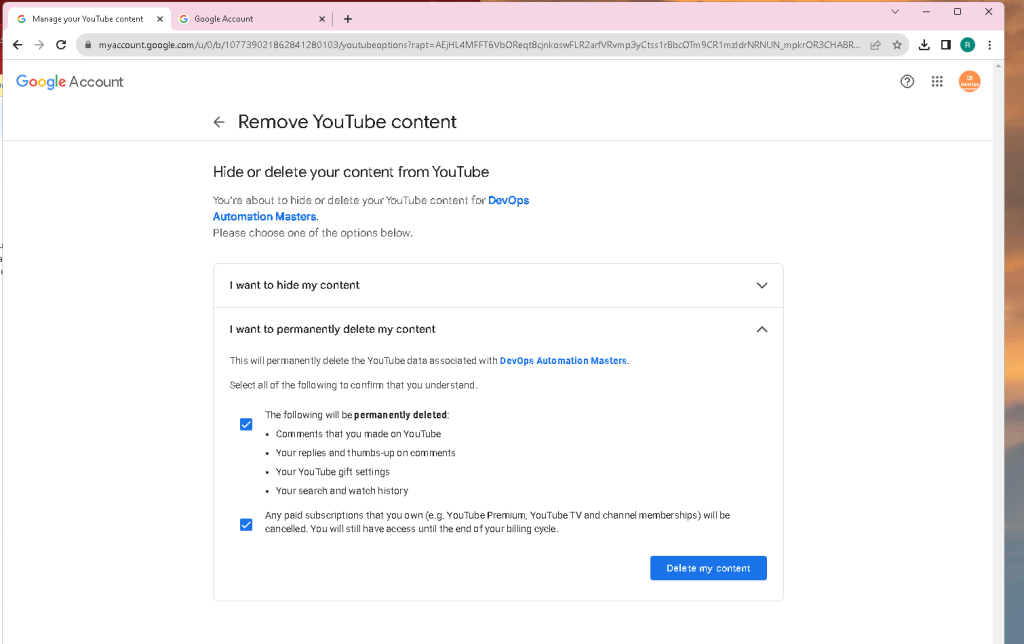Click 'Your YouTube gift settings' text
This screenshot has width=1024, height=644.
pos(332,472)
